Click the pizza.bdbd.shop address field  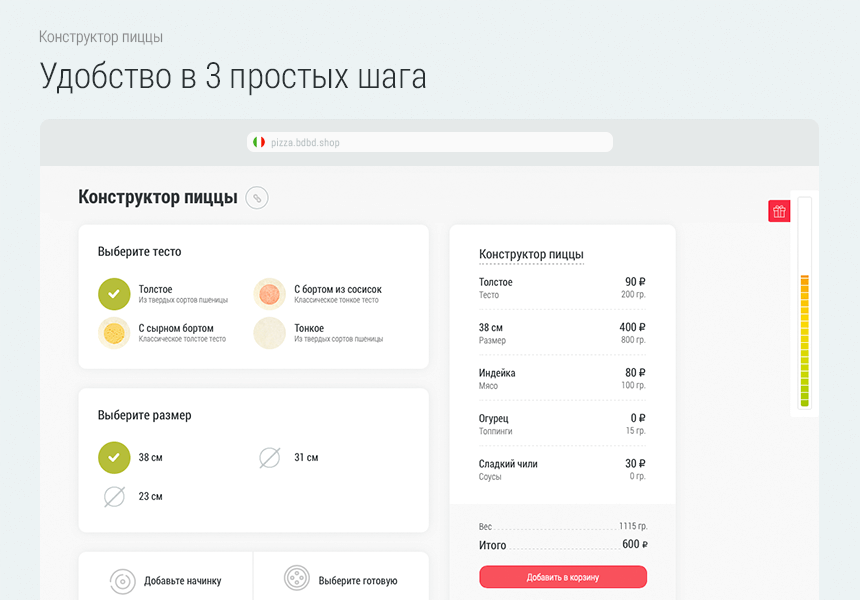(430, 142)
